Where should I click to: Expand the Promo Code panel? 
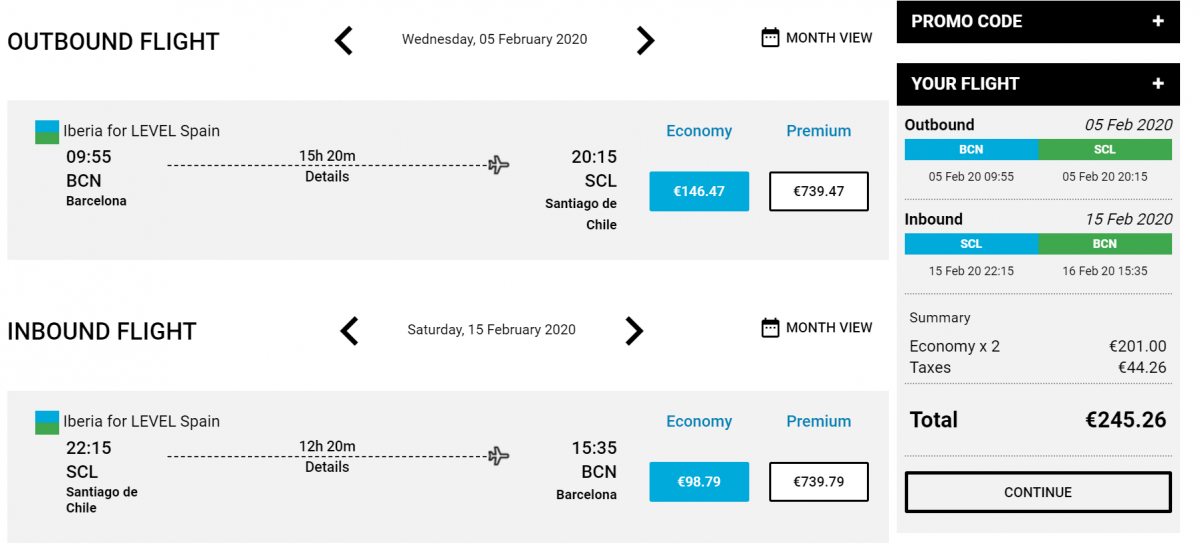coord(1158,21)
